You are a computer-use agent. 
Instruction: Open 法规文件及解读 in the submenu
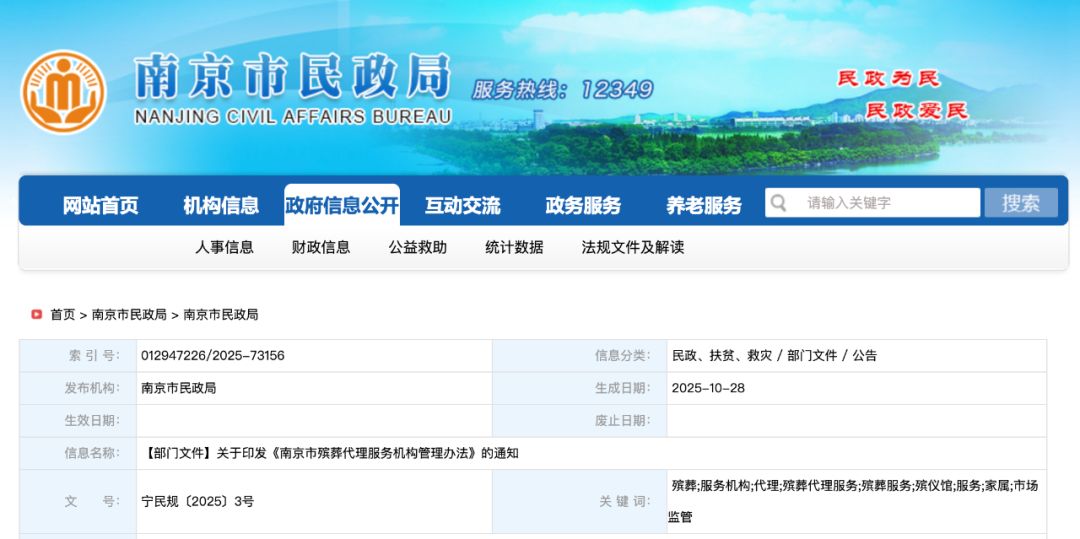point(633,247)
